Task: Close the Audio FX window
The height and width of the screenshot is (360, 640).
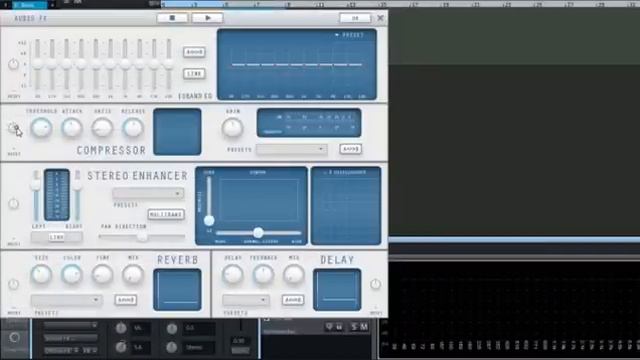Action: (380, 18)
